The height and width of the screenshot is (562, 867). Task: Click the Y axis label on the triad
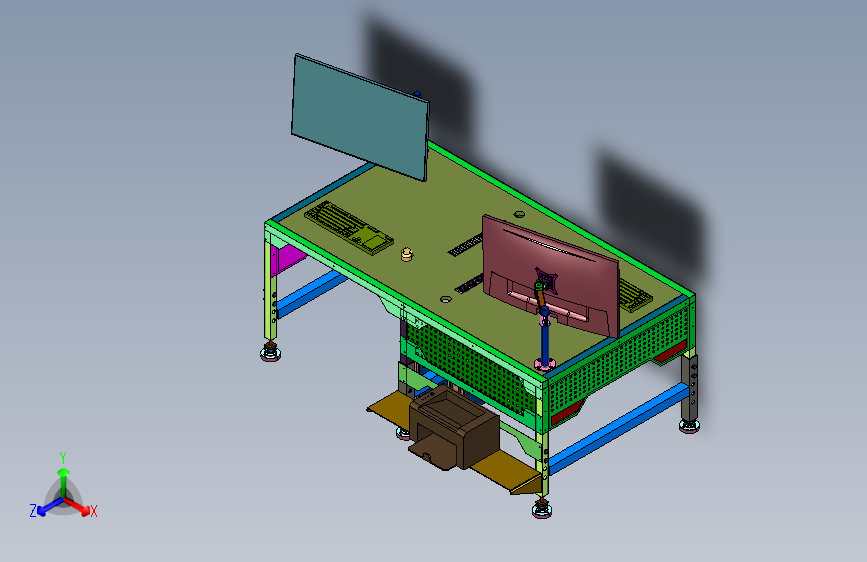point(62,458)
